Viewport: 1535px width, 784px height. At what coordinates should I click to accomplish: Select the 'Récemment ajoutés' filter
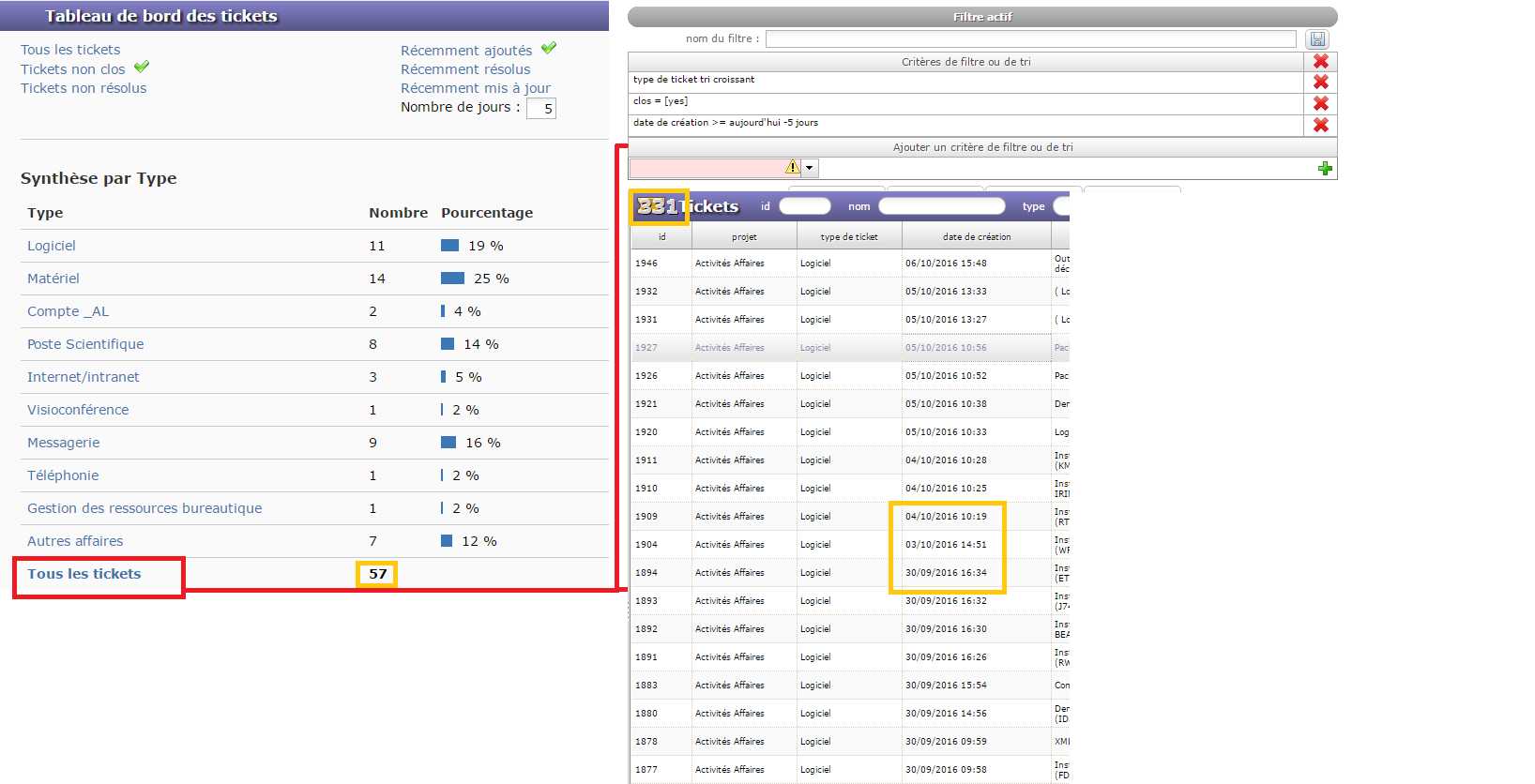click(466, 51)
